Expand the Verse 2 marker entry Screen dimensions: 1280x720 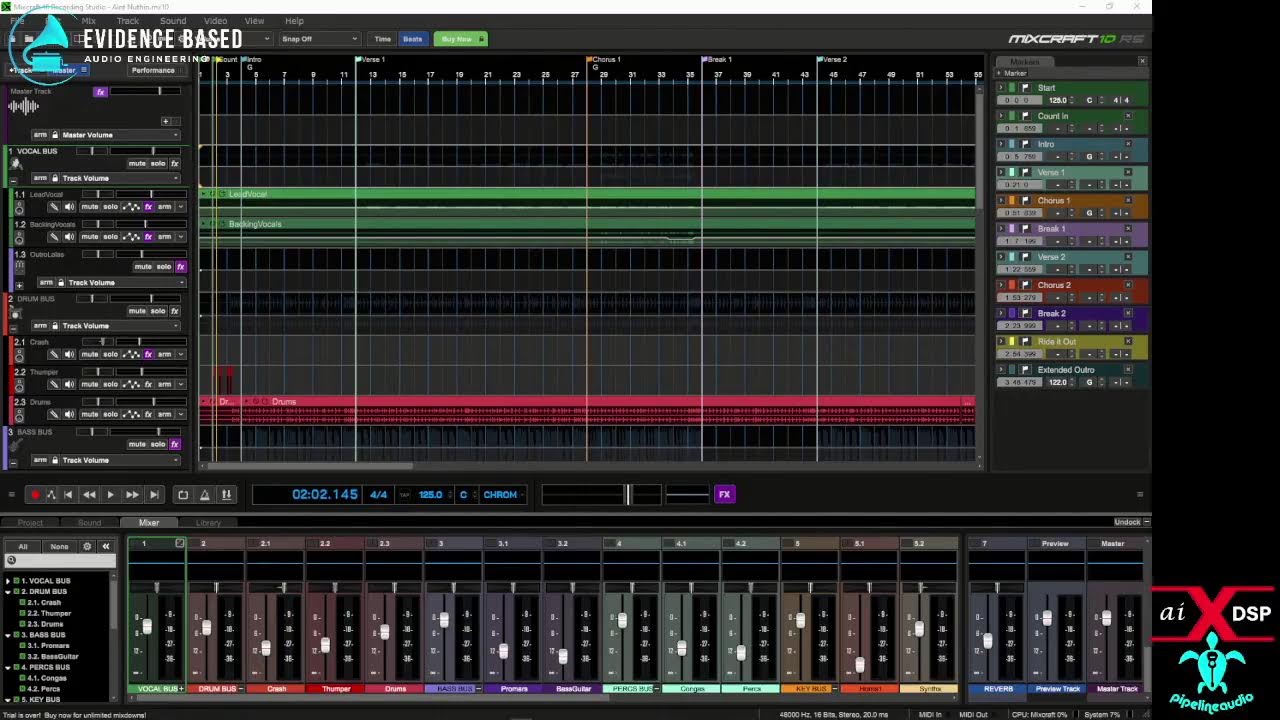coord(1001,257)
